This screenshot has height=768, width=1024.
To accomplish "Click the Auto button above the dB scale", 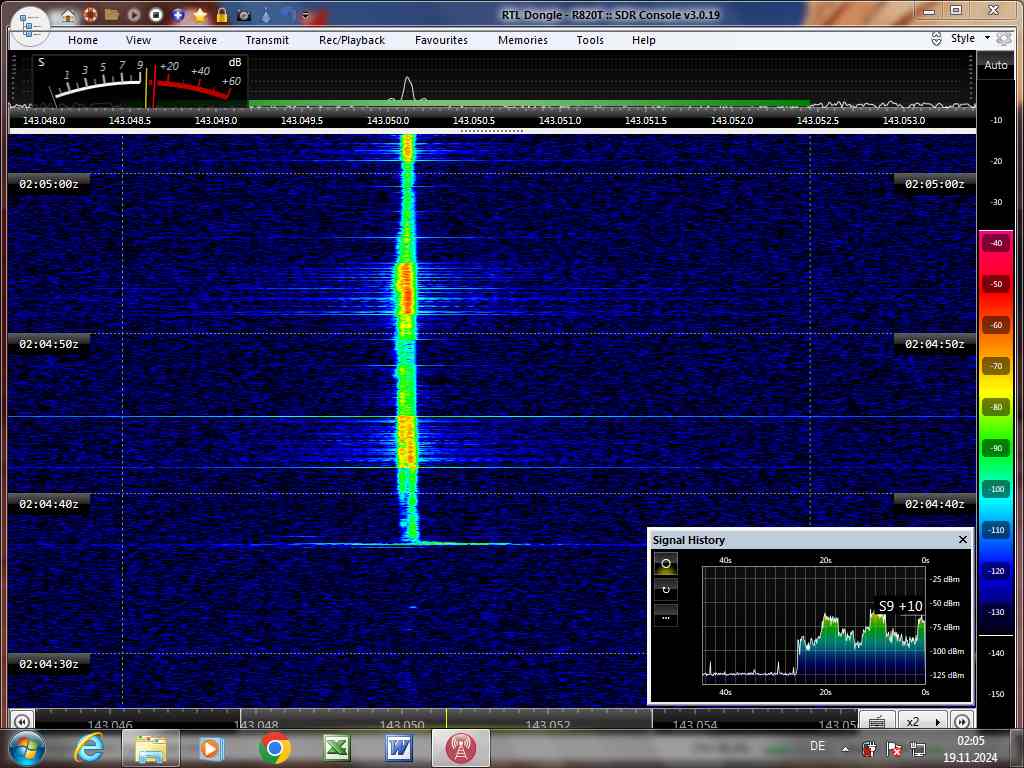I will click(996, 65).
